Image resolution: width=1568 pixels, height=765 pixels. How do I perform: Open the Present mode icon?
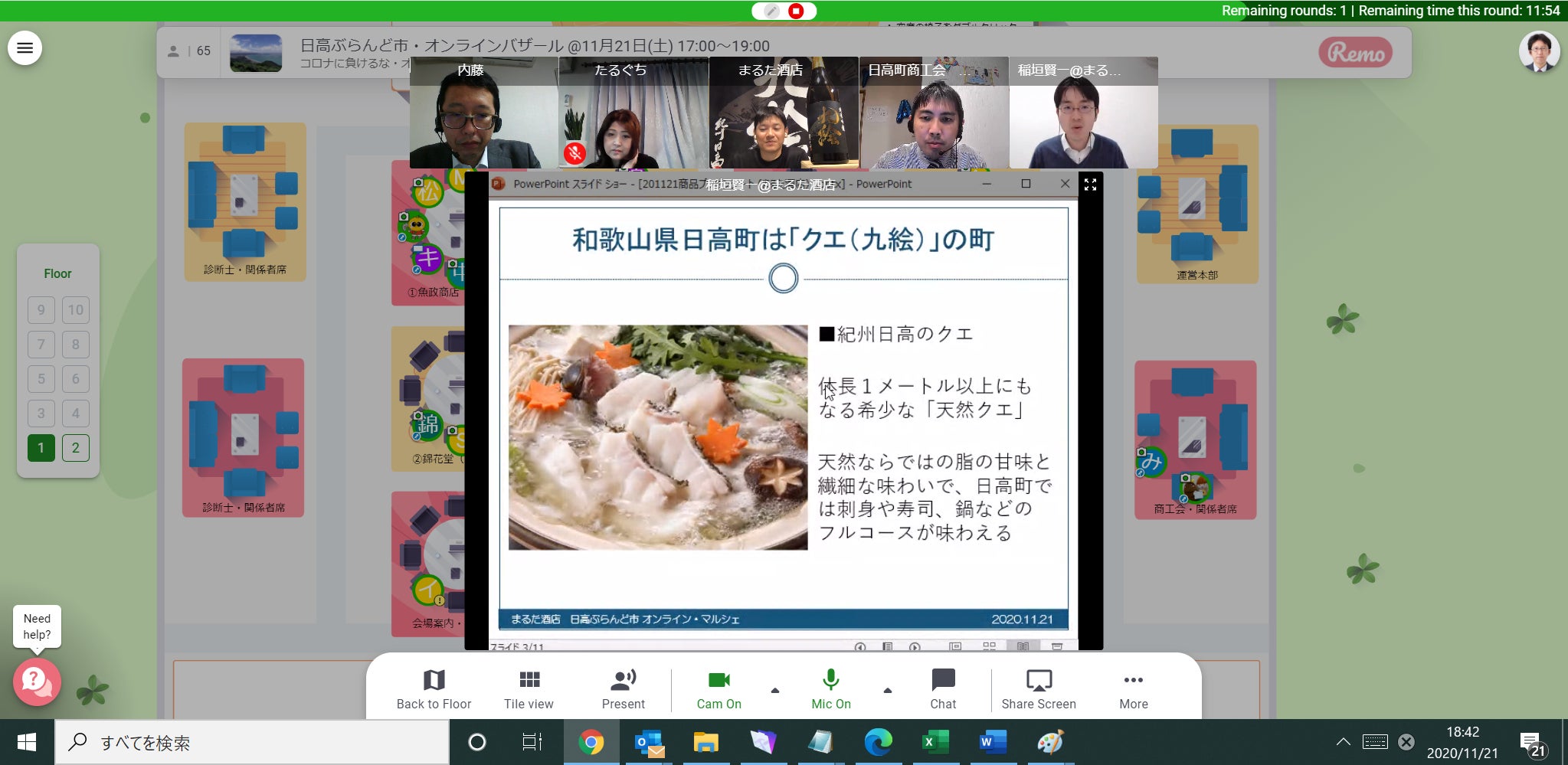click(x=623, y=681)
